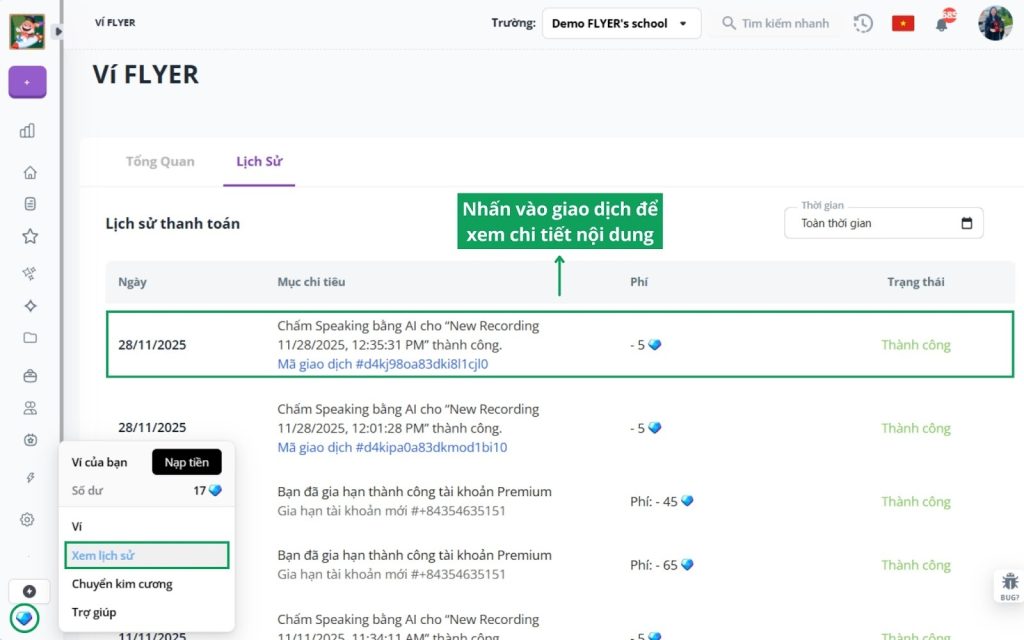Viewport: 1024px width, 640px height.
Task: Click the star icon in sidebar
Action: tap(30, 237)
